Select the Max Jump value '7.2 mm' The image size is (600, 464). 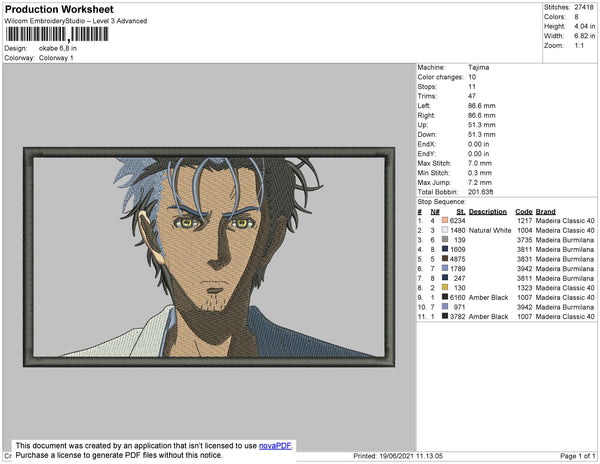pyautogui.click(x=480, y=182)
